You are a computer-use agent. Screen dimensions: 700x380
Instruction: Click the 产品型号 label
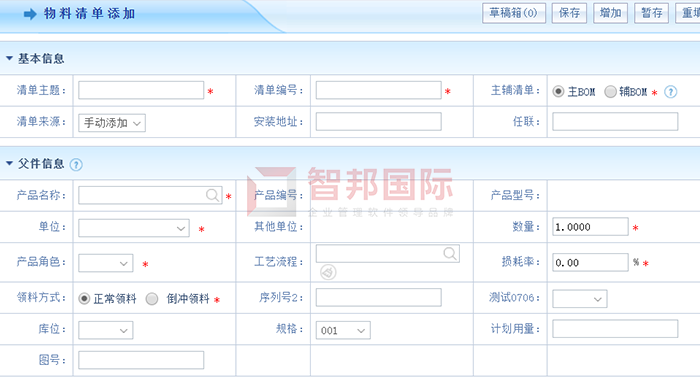tap(515, 195)
